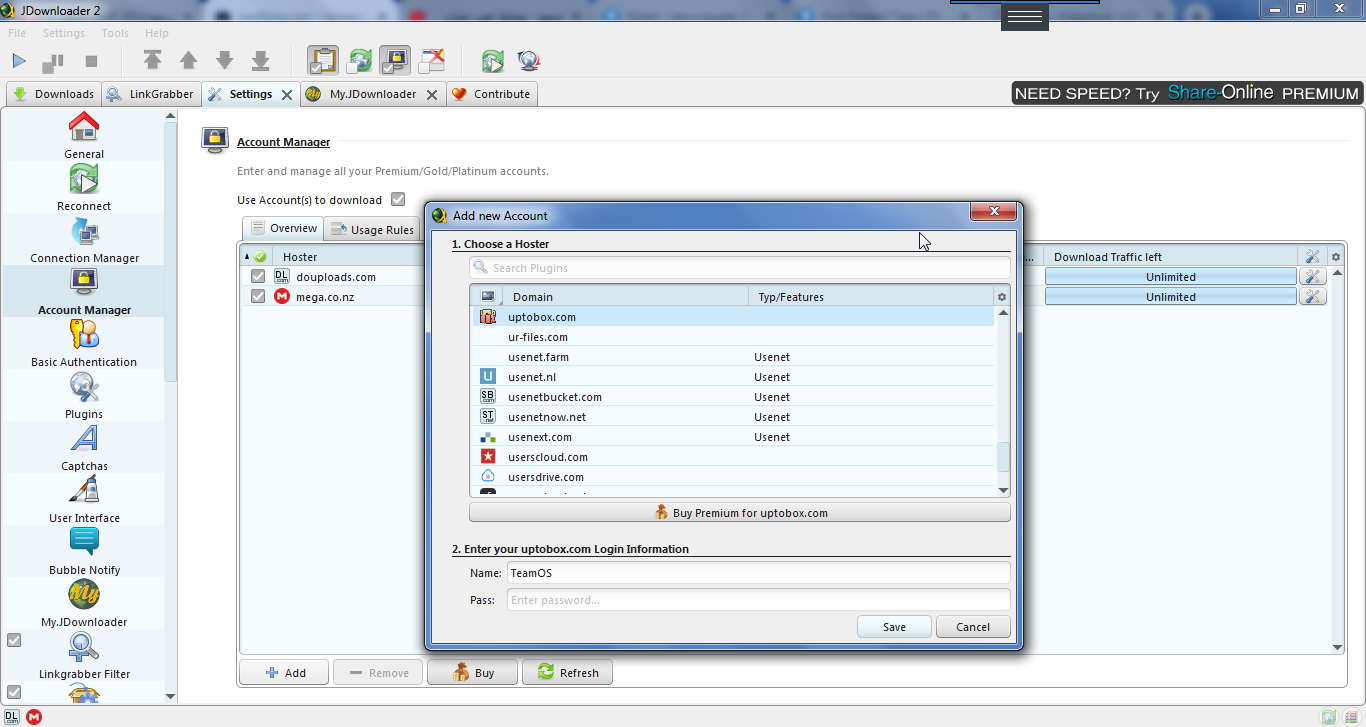The image size is (1366, 727).
Task: Click Save in Add new Account dialog
Action: tap(894, 627)
